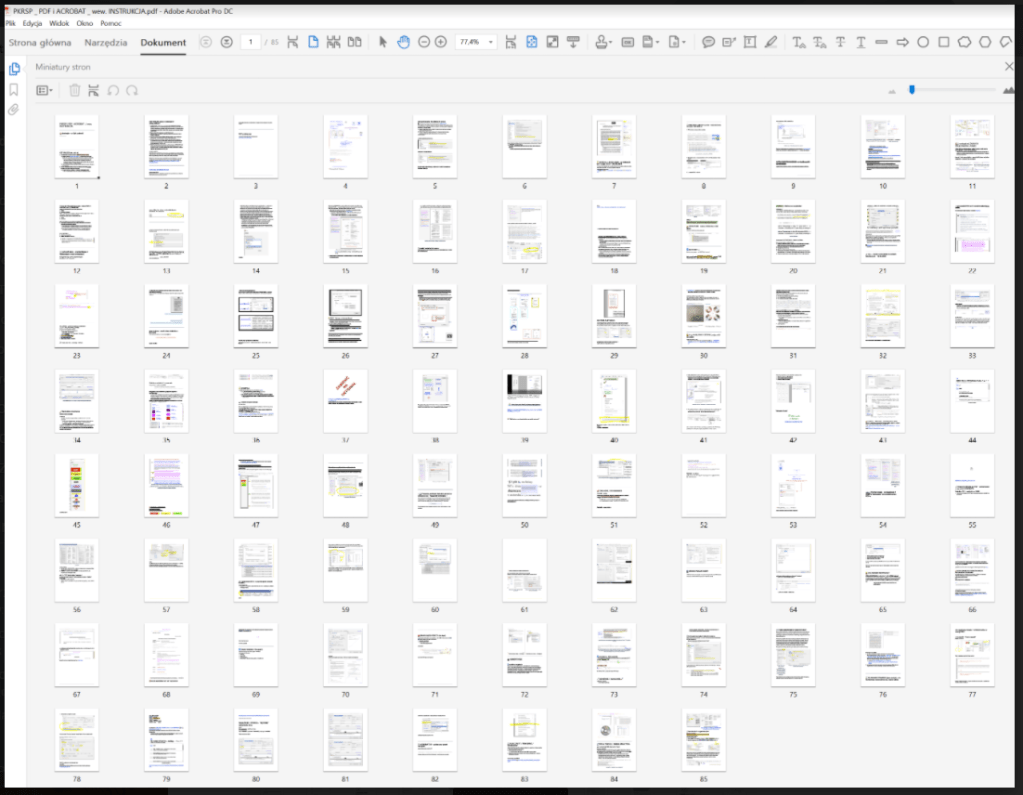1023x795 pixels.
Task: Click the zoom out minus icon
Action: [424, 42]
